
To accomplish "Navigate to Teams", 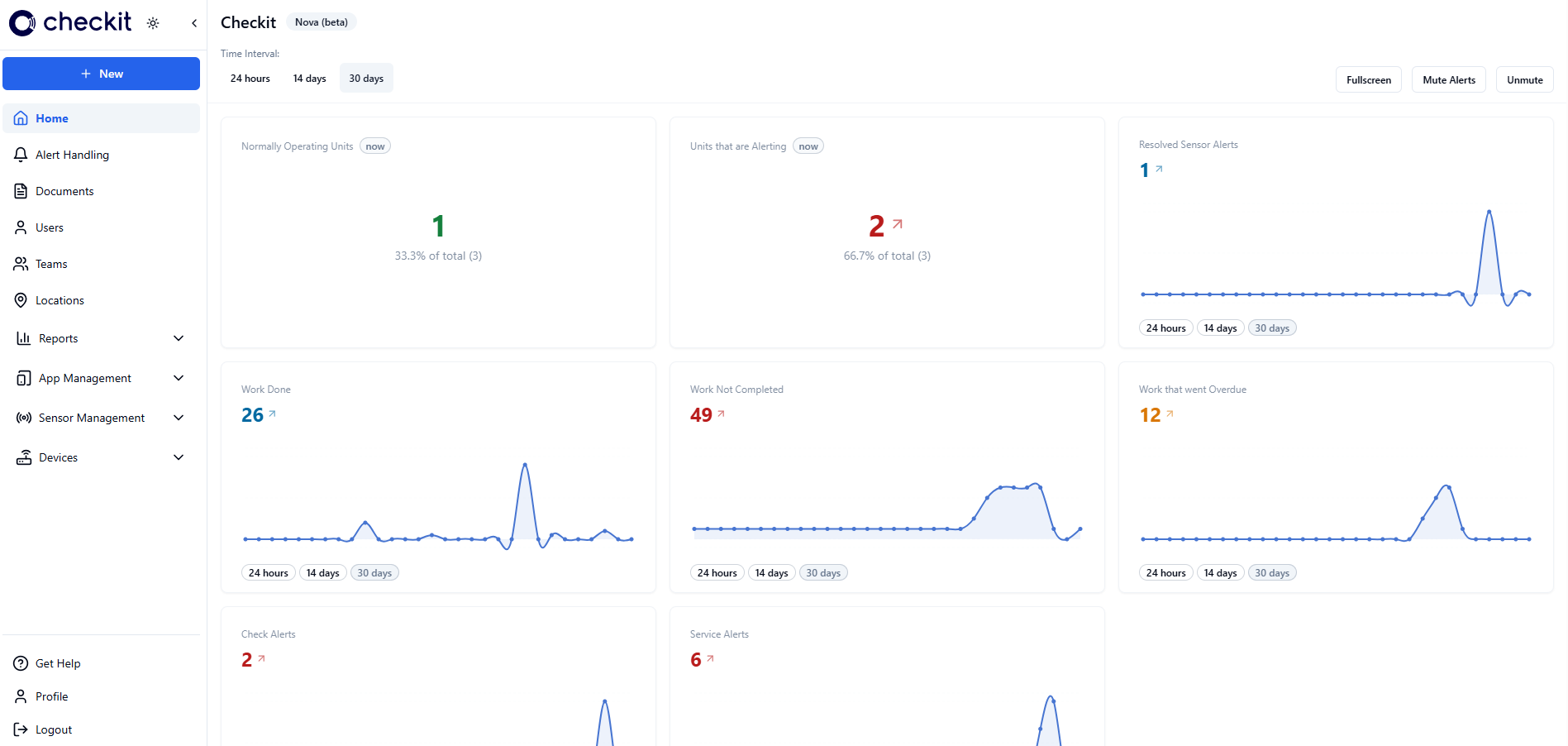I will pos(101,264).
